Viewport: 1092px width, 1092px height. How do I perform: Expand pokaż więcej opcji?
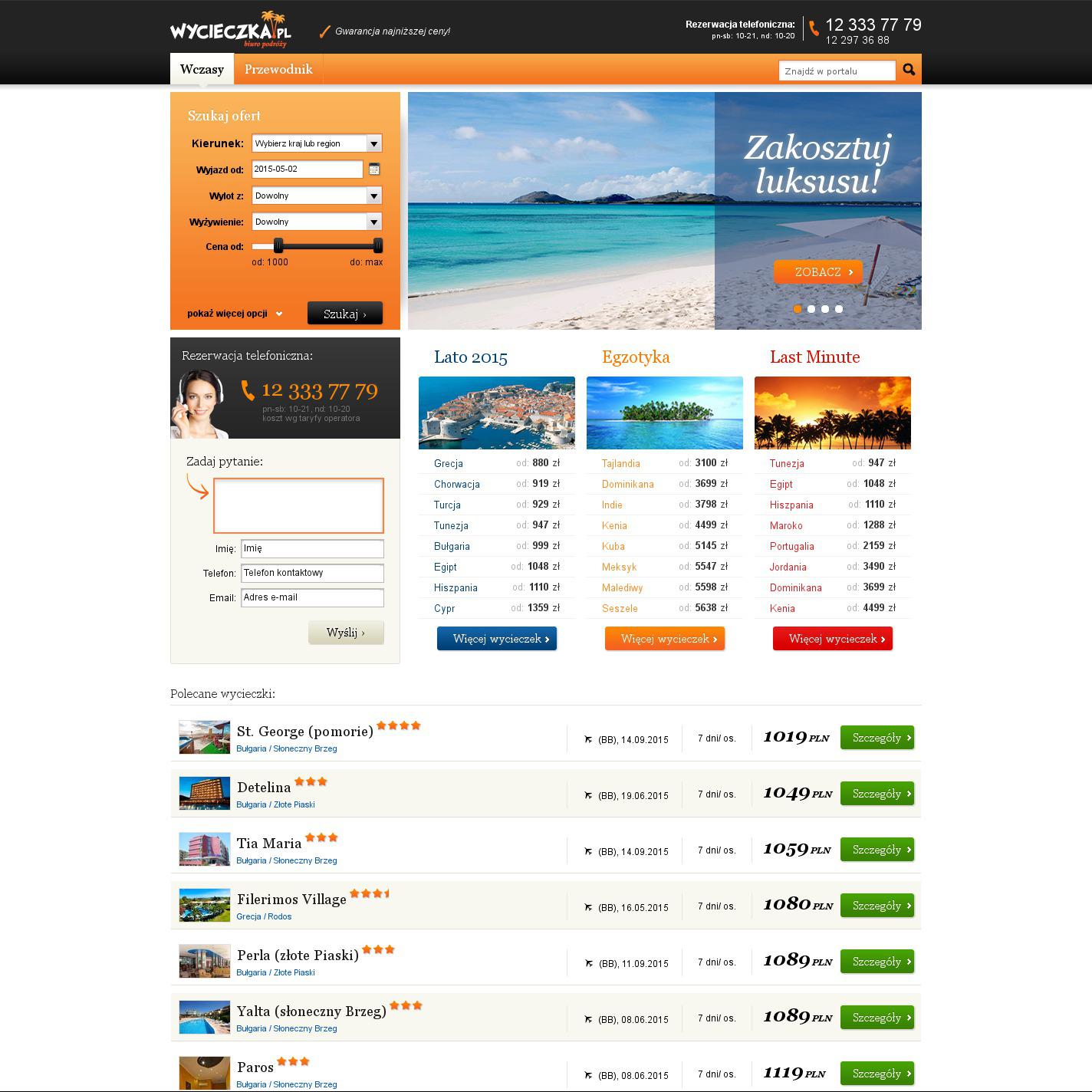click(x=234, y=314)
